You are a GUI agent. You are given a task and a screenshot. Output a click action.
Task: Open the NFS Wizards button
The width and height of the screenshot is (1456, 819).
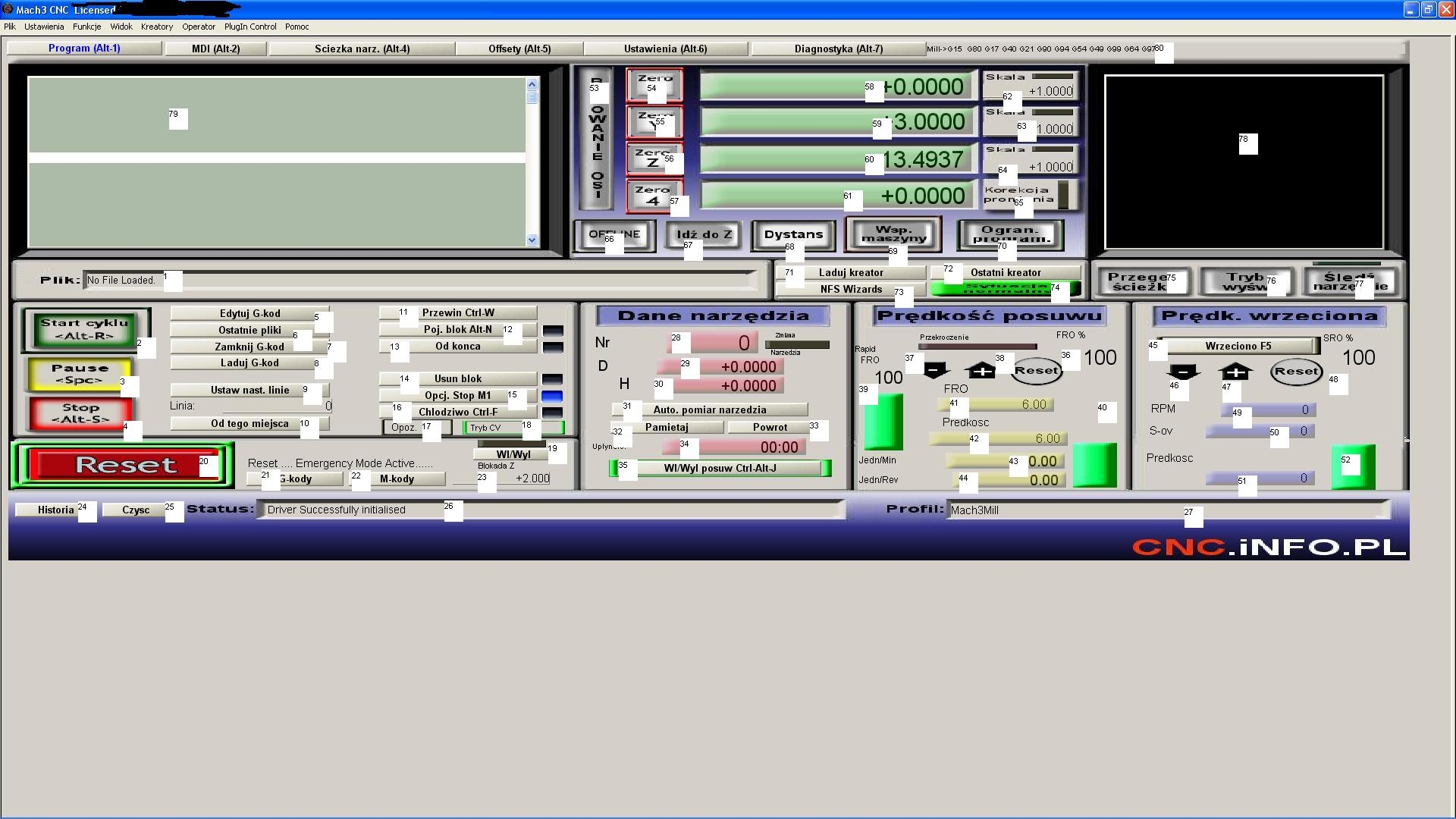851,289
